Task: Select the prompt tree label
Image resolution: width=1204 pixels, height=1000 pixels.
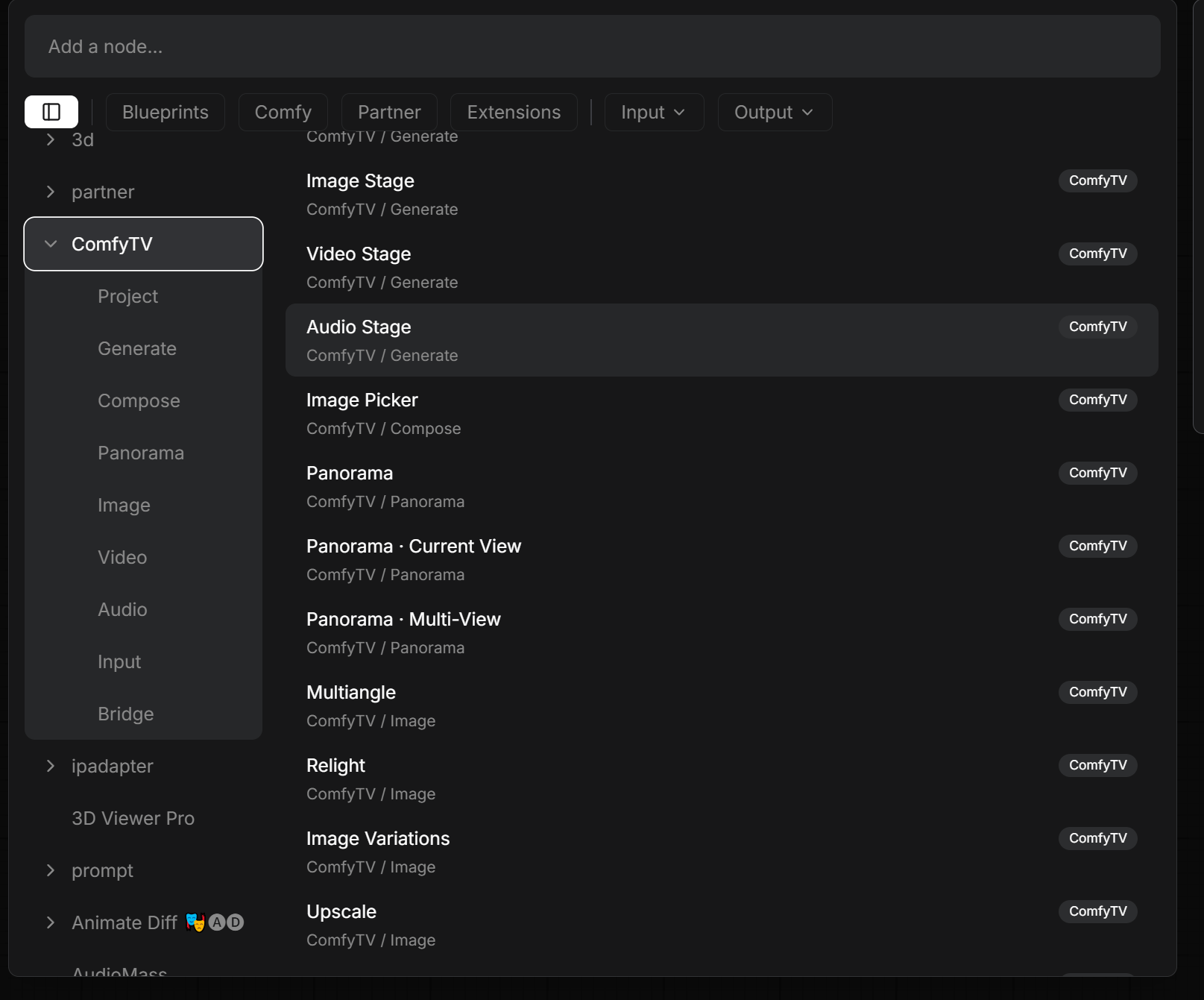Action: 102,870
